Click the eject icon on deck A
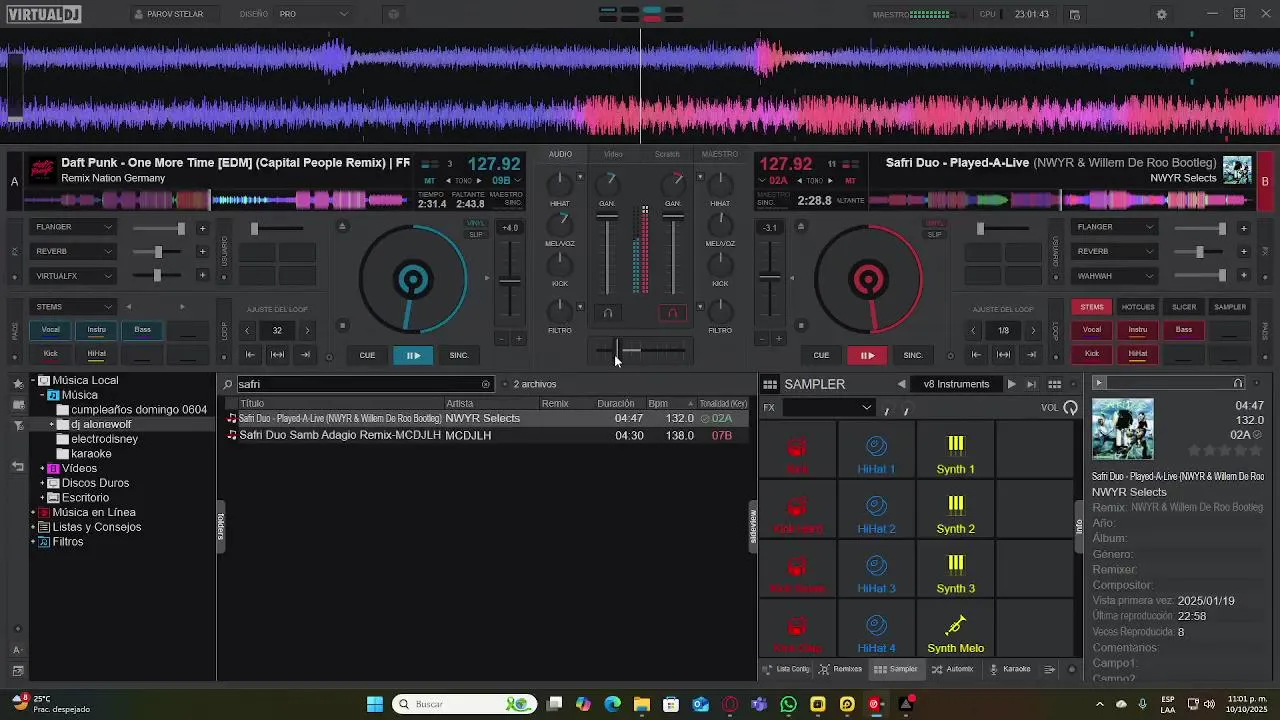Screen dimensions: 1280x720 coord(342,226)
